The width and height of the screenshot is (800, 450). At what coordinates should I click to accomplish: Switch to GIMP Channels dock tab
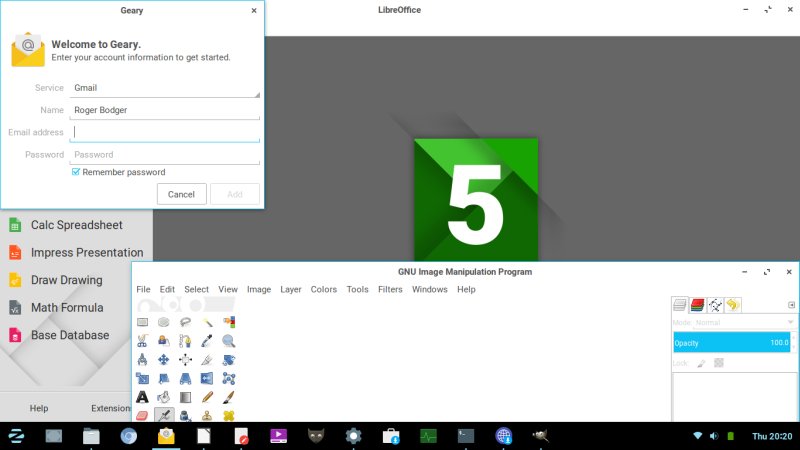coord(697,305)
